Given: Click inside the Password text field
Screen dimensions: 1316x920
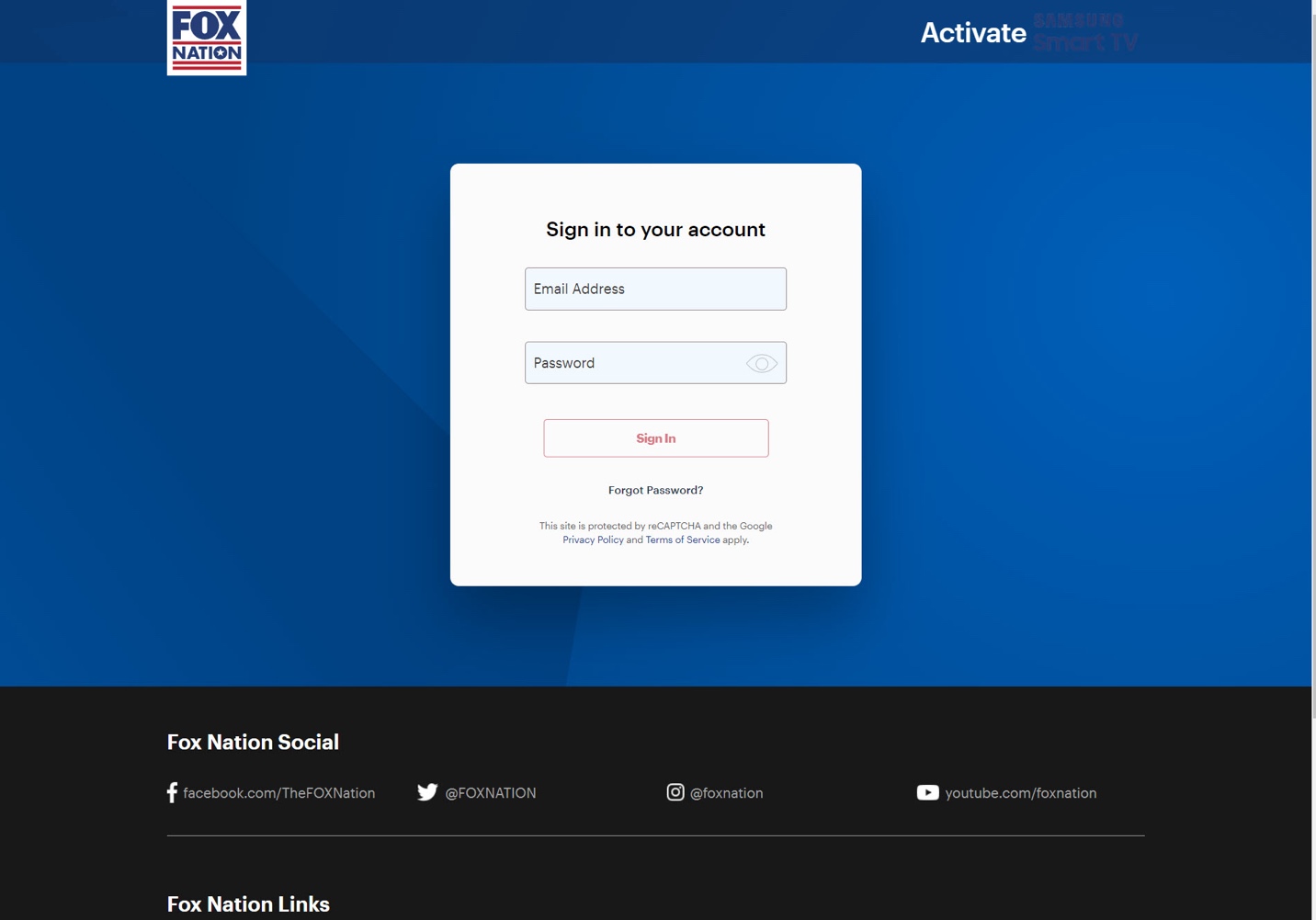Looking at the screenshot, I should point(634,363).
